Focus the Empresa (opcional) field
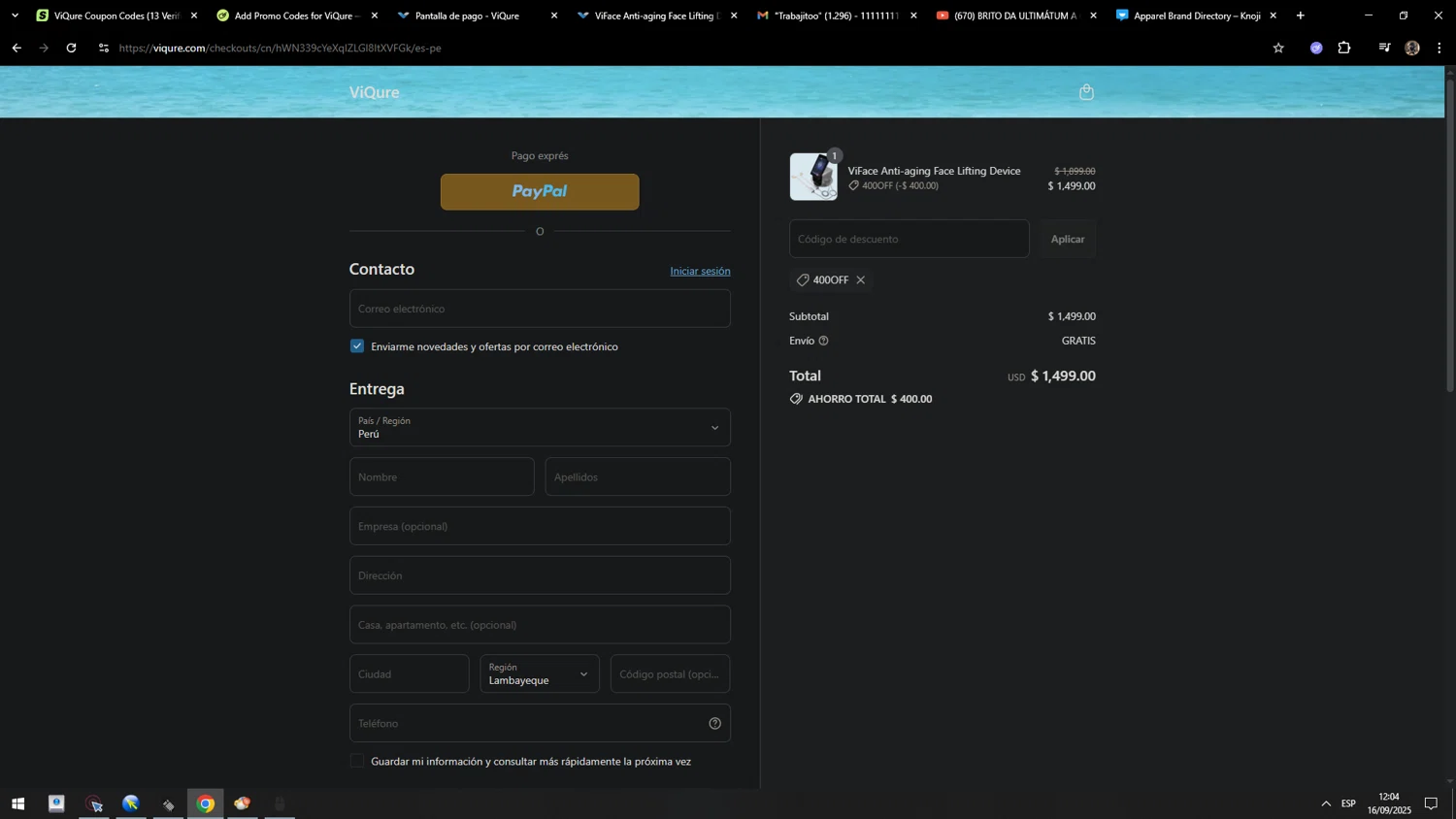This screenshot has width=1456, height=819. (540, 526)
